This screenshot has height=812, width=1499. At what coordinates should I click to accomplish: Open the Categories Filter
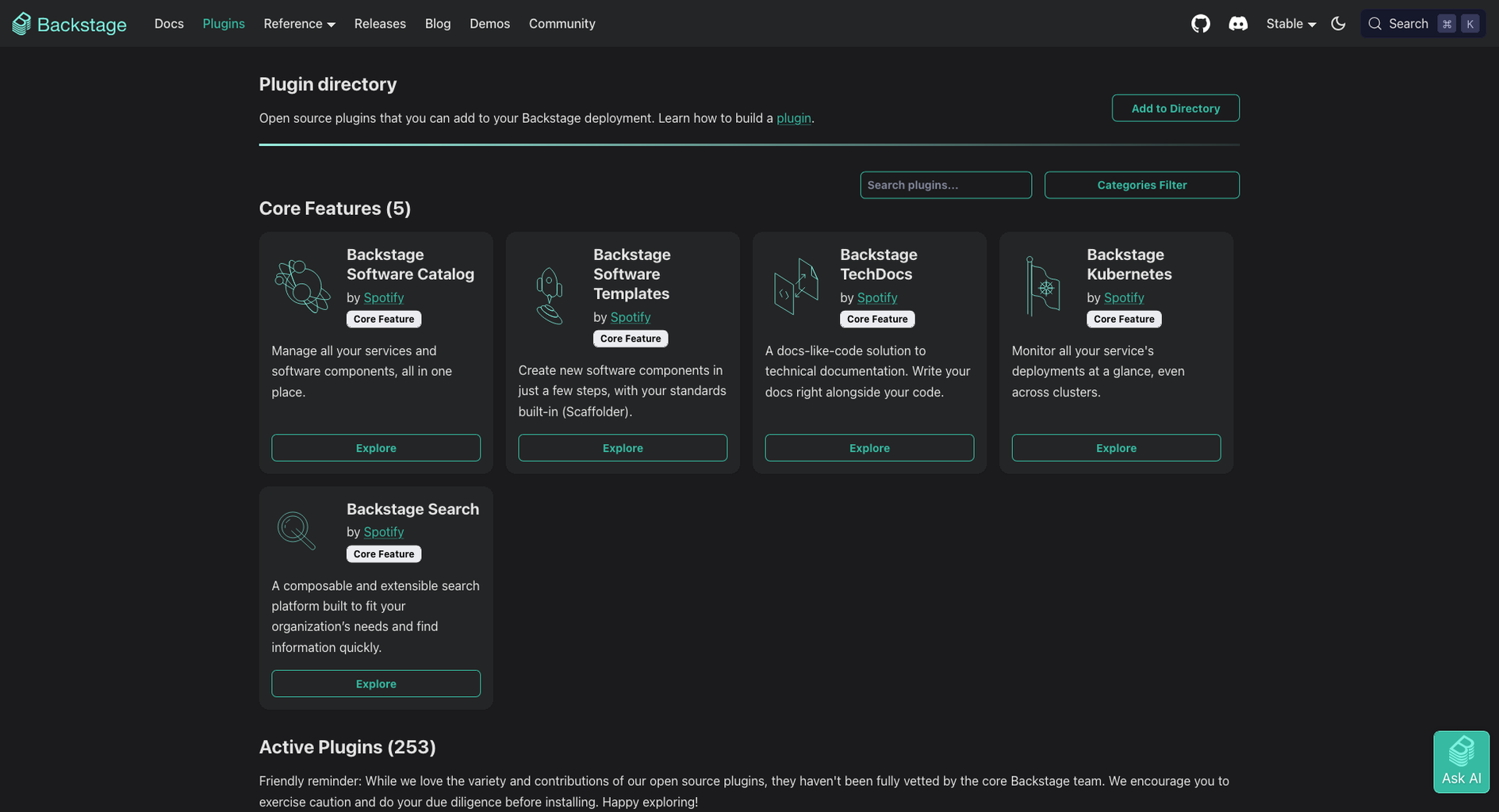coord(1142,185)
